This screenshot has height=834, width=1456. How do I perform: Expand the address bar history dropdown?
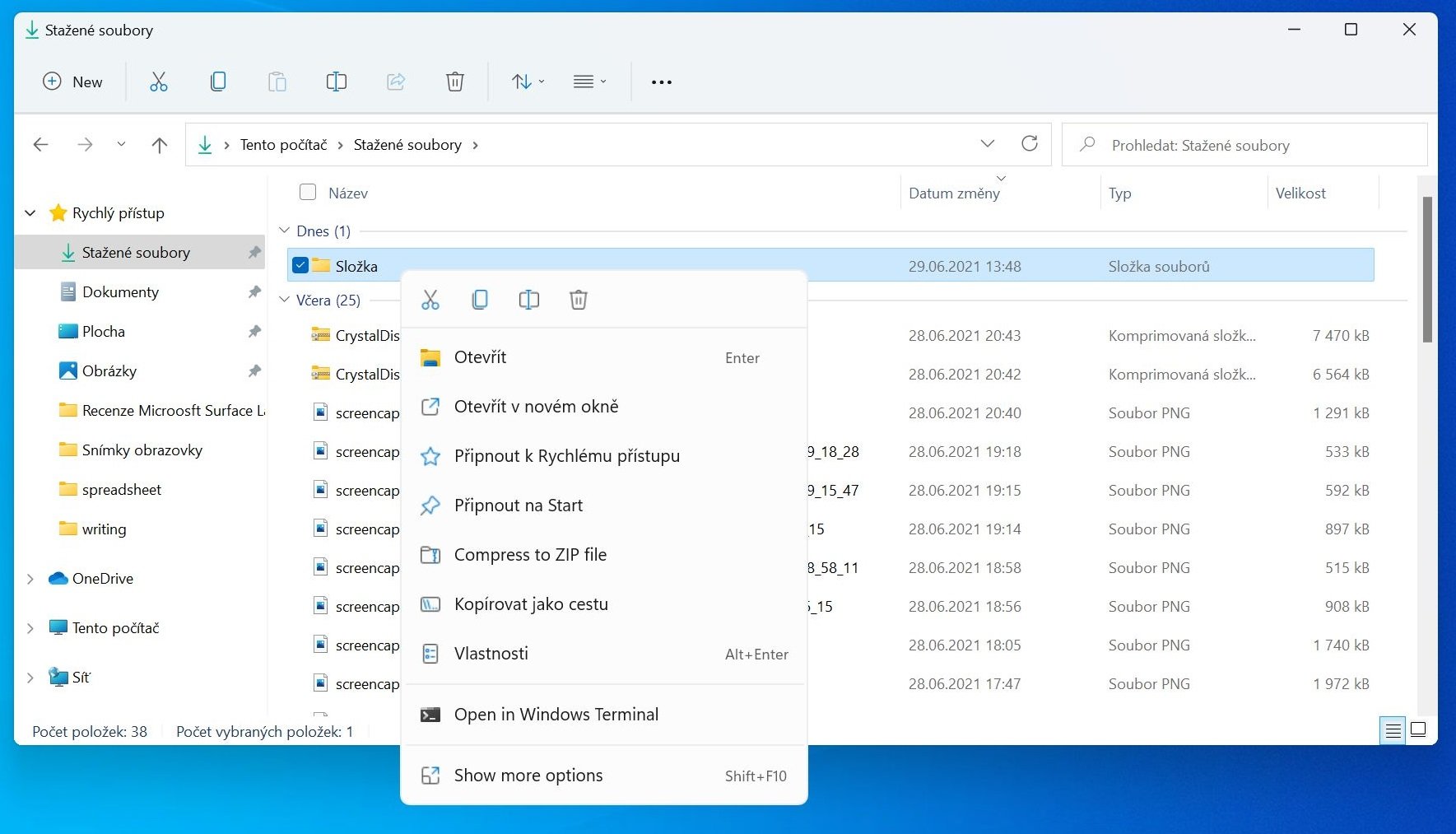pos(988,144)
